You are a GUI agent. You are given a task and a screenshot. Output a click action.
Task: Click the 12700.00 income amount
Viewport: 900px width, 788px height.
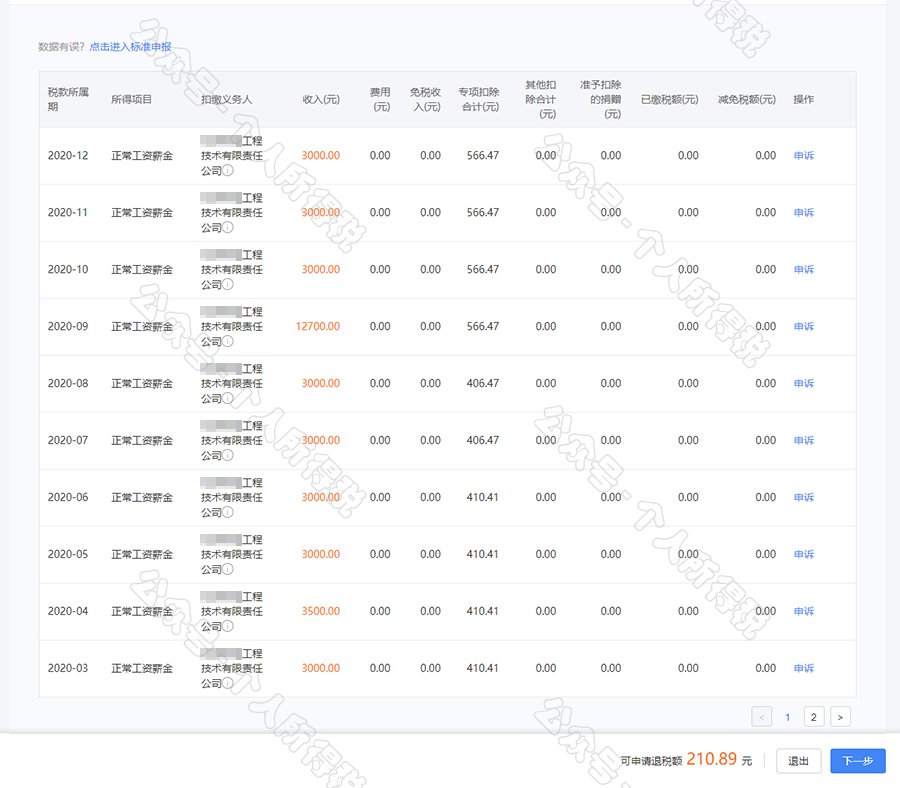(x=318, y=327)
